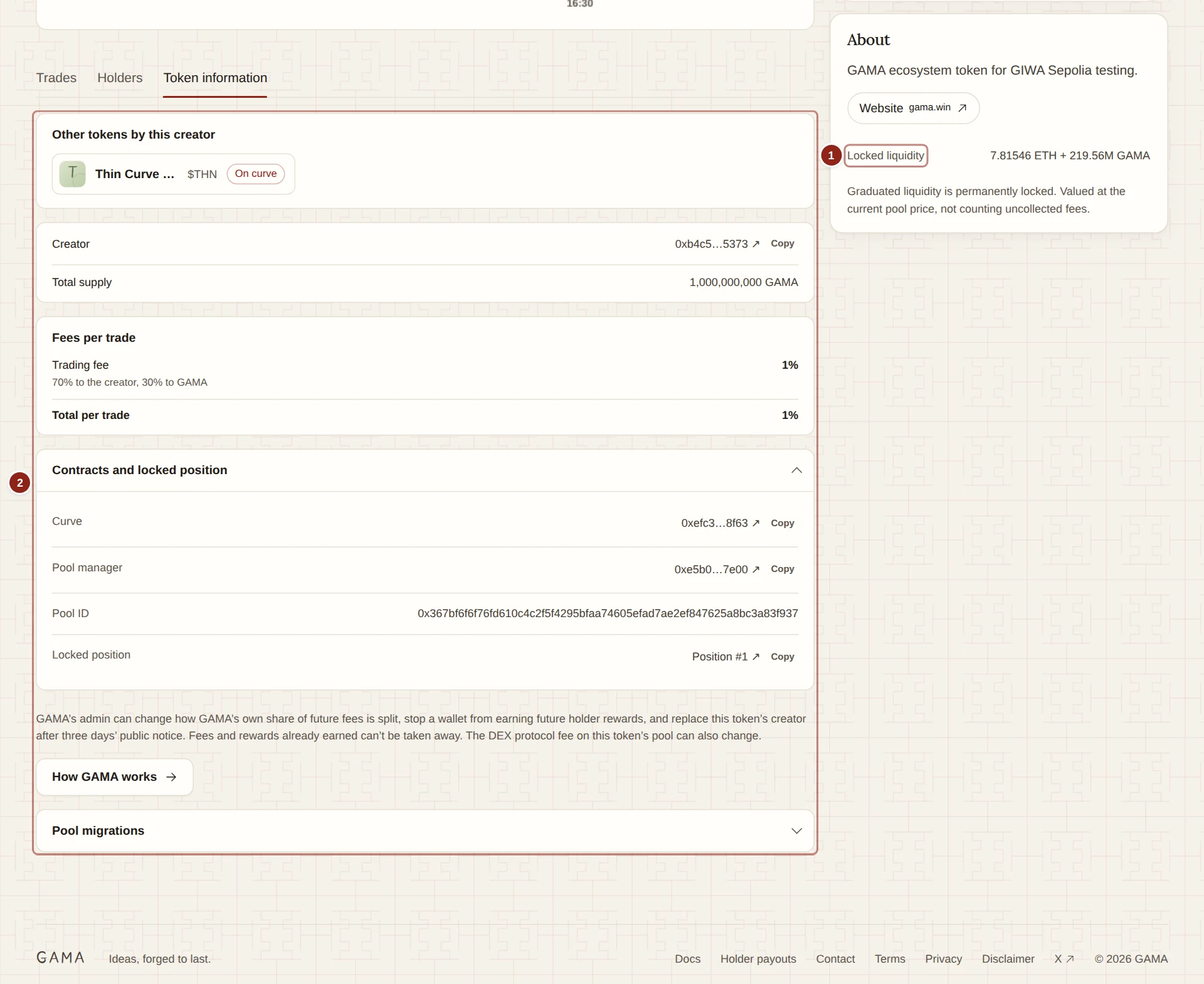The width and height of the screenshot is (1204, 984).
Task: Copy the Creator address
Action: click(782, 243)
